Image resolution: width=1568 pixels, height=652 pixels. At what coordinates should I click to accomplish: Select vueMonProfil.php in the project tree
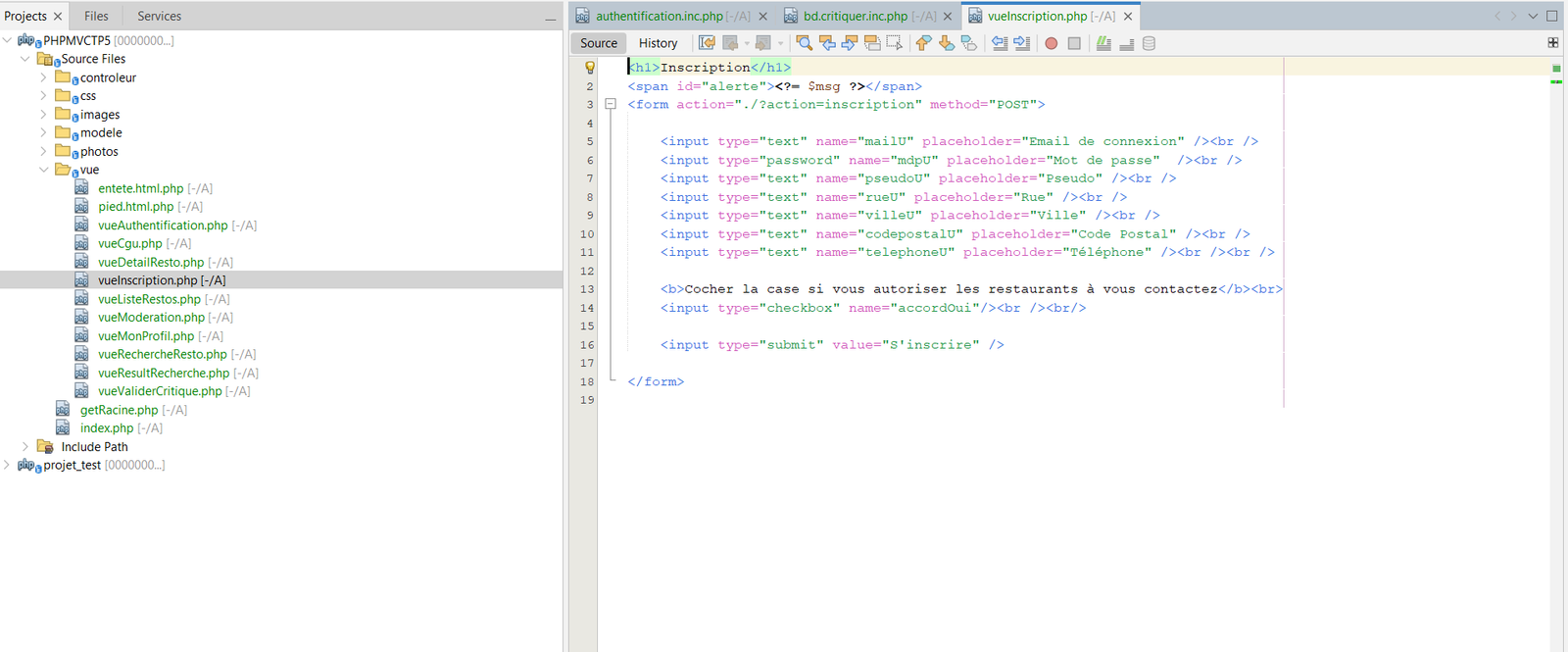click(x=145, y=336)
